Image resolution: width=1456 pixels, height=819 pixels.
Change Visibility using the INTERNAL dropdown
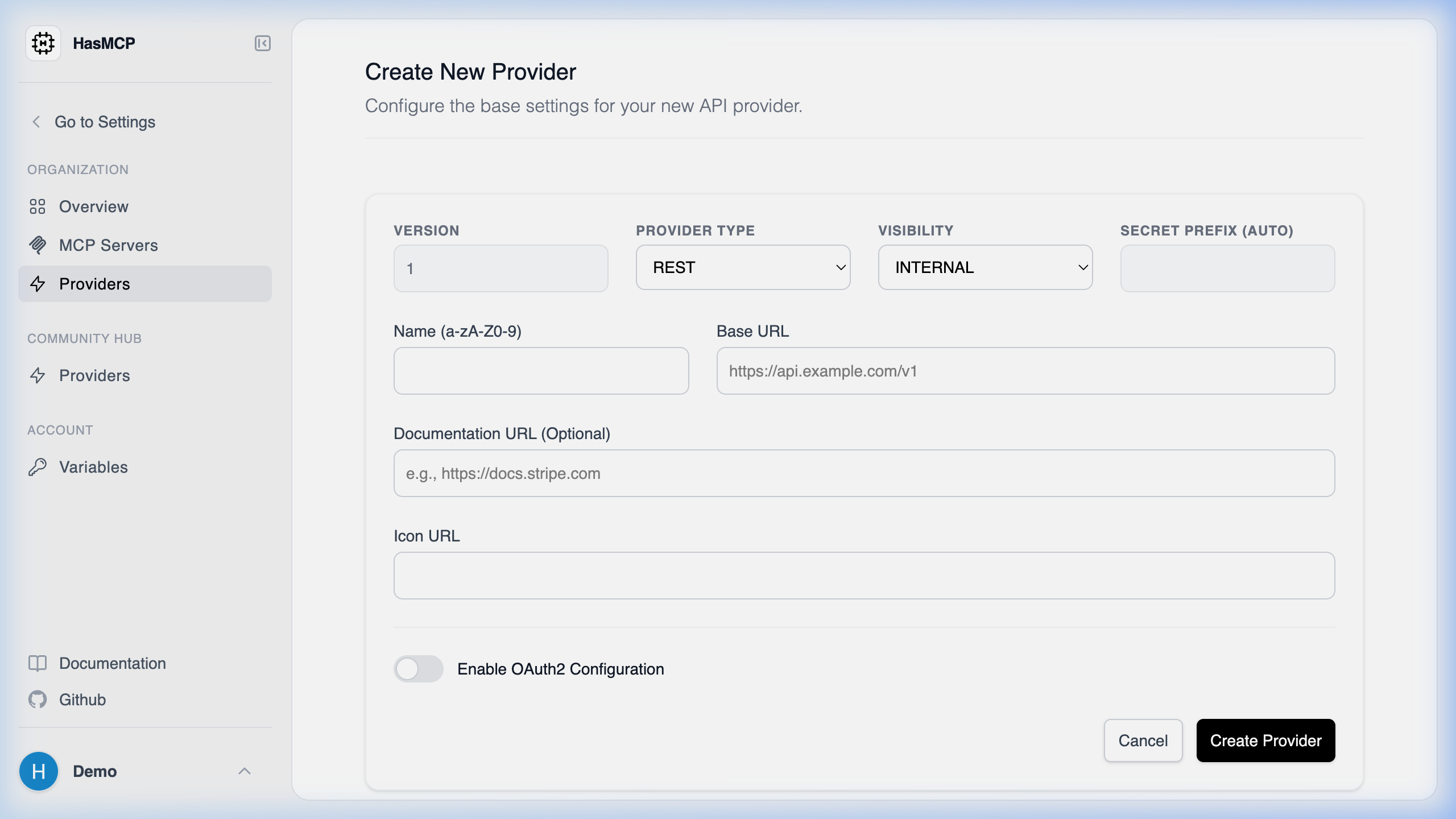tap(986, 267)
